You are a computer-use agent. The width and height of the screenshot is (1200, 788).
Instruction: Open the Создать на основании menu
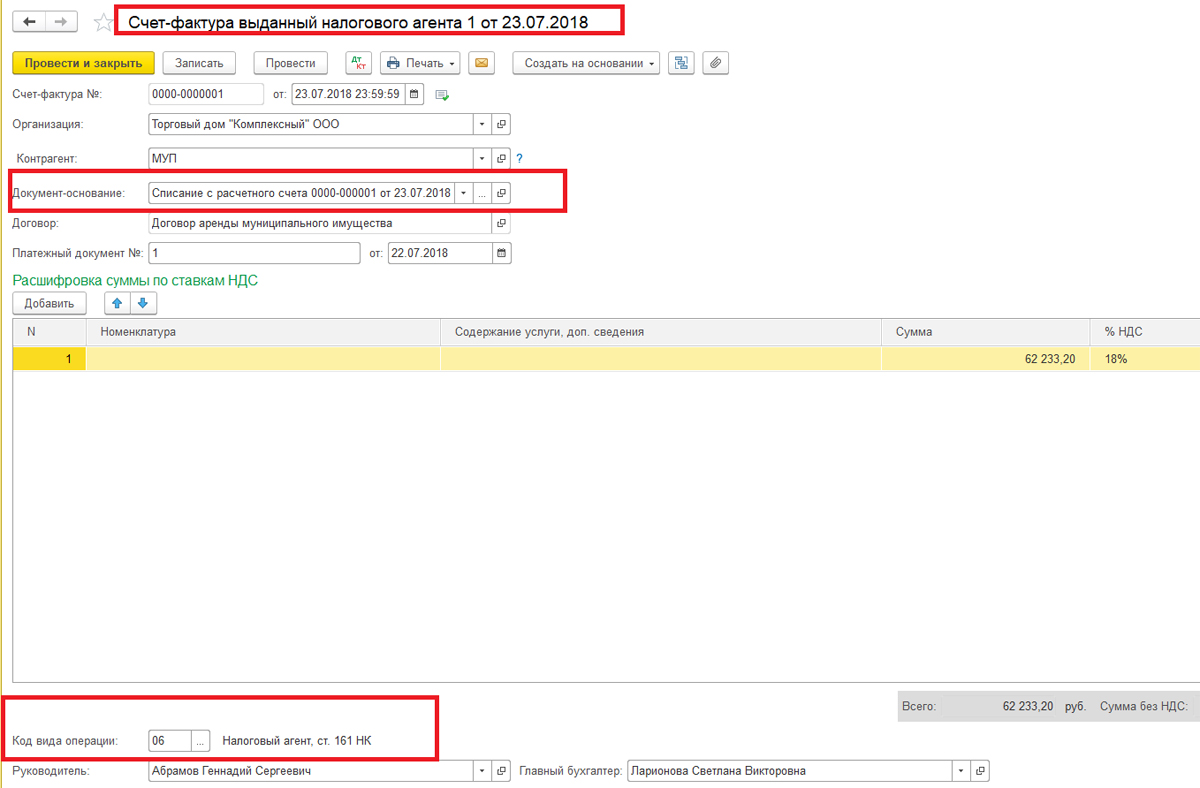pyautogui.click(x=586, y=63)
